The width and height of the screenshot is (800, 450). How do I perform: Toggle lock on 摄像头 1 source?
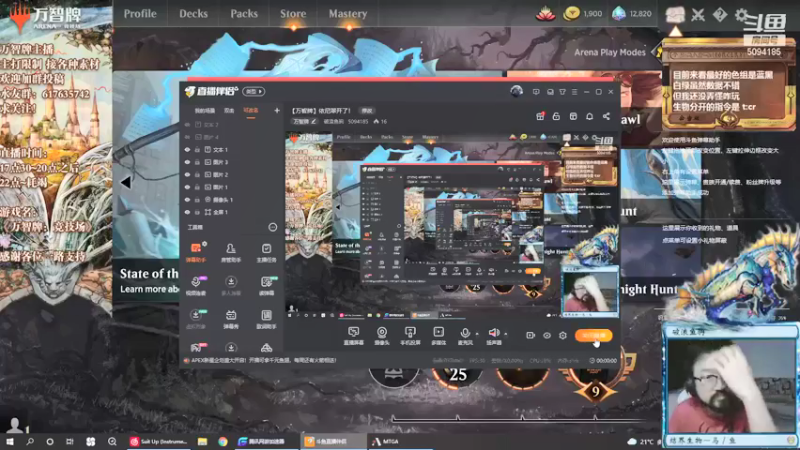[197, 199]
